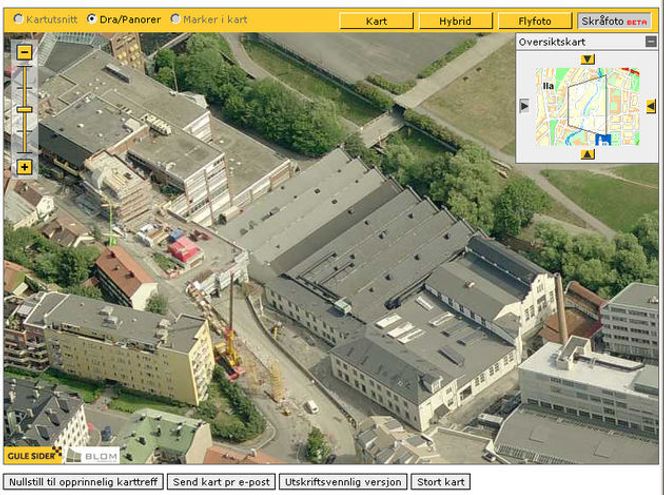Select the Dra/Panorer radio option
The height and width of the screenshot is (495, 664).
pos(92,19)
